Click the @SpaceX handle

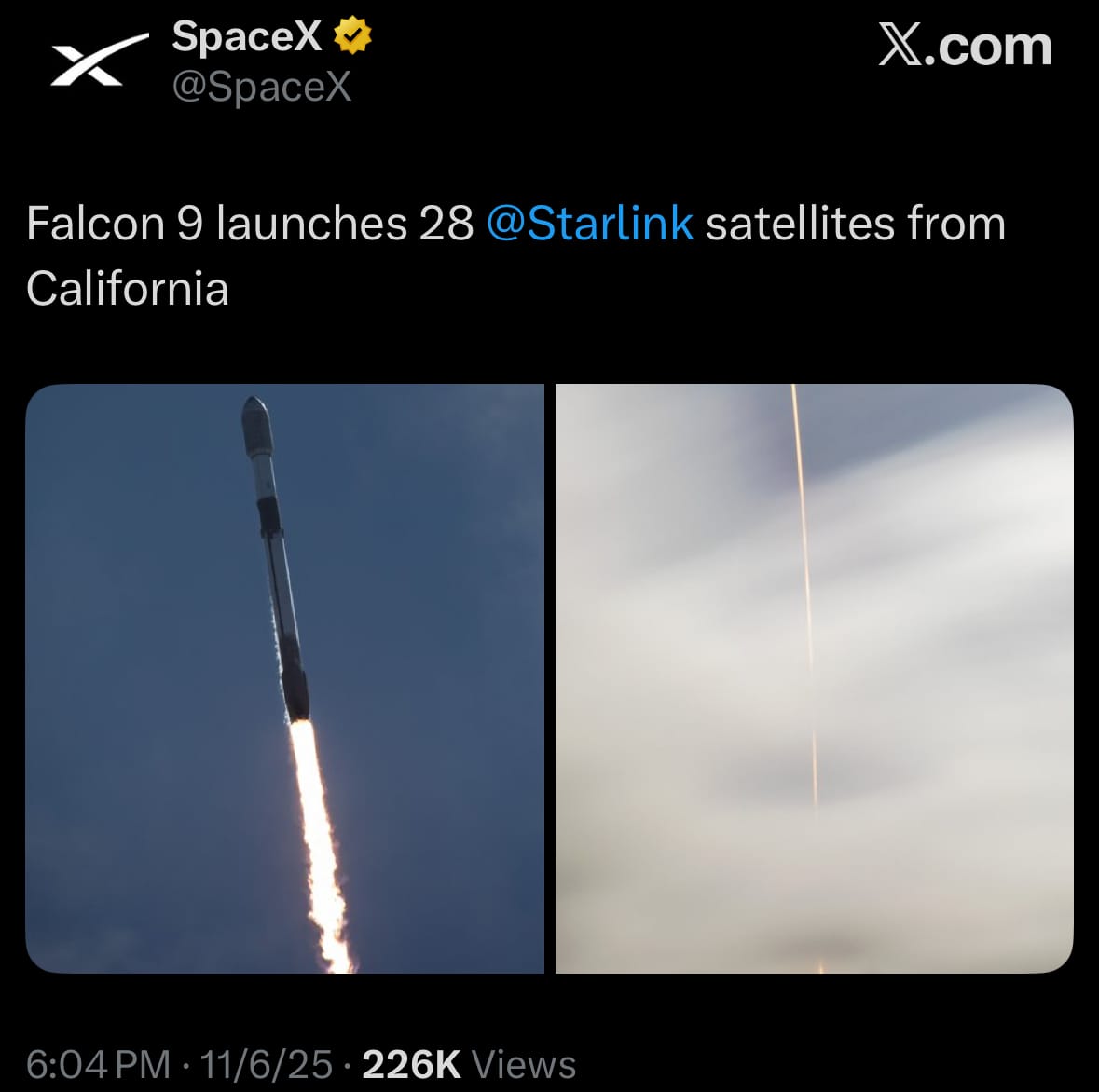click(x=262, y=88)
